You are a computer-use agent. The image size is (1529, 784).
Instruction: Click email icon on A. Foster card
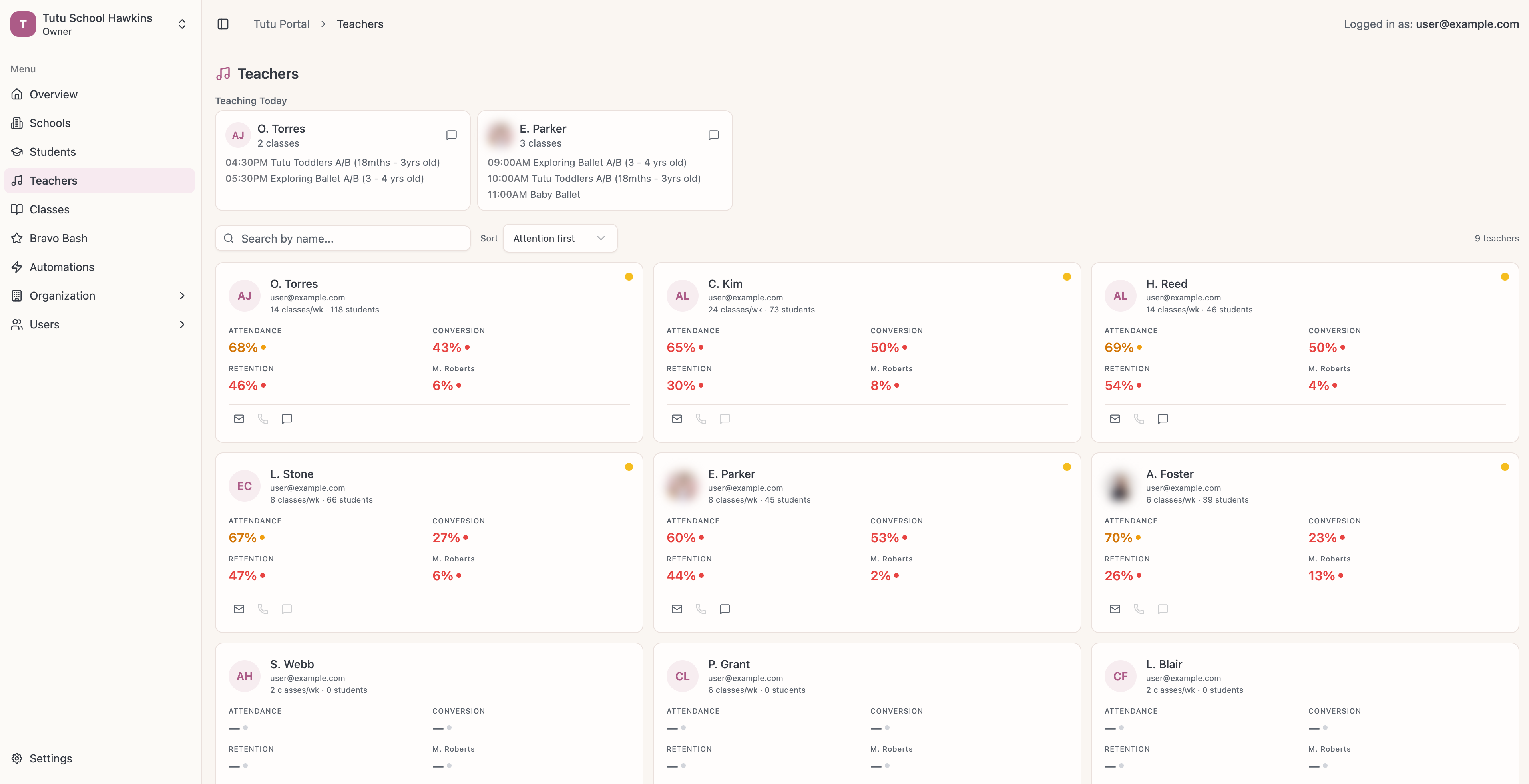coord(1115,609)
